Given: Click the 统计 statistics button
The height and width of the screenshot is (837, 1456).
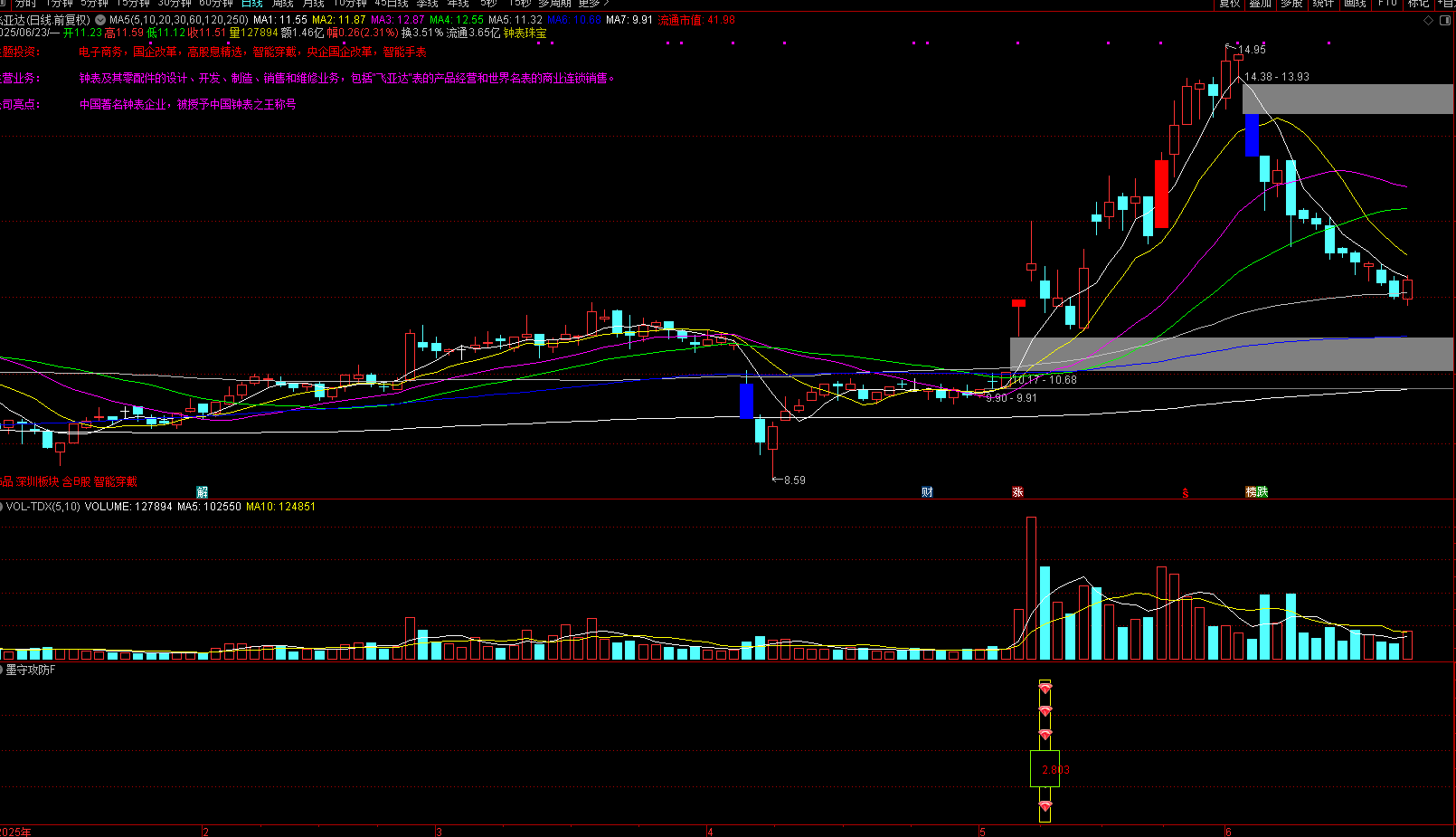Looking at the screenshot, I should (1323, 4).
